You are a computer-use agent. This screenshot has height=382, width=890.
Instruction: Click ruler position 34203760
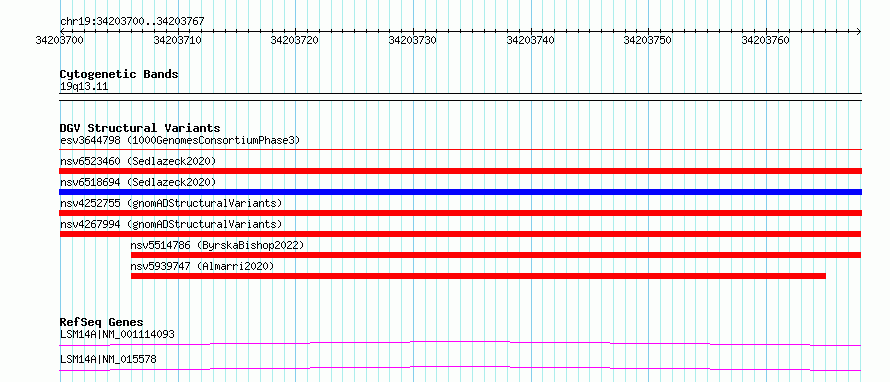click(x=766, y=41)
